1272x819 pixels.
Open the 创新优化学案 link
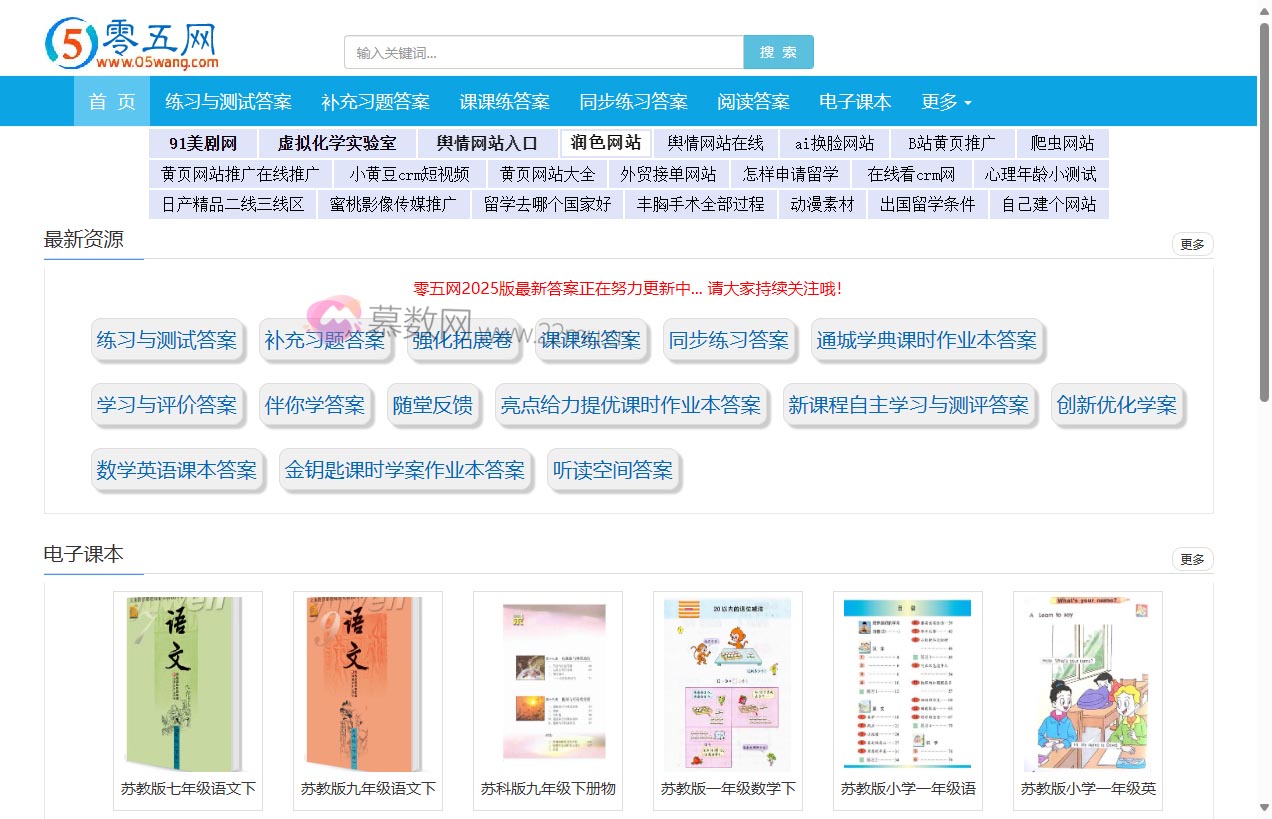[x=1117, y=404]
